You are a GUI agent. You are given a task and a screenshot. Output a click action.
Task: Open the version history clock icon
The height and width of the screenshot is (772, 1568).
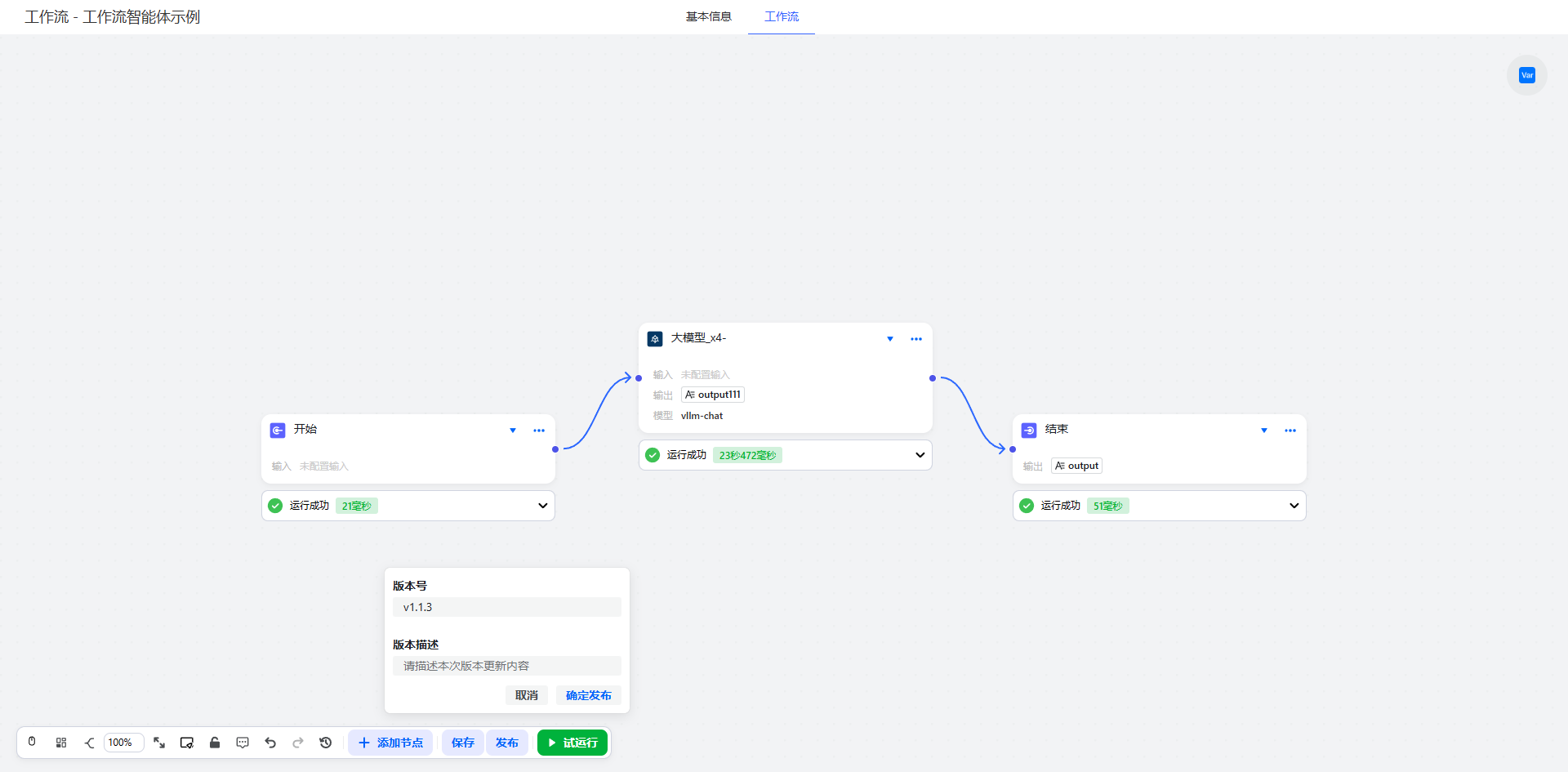tap(326, 743)
